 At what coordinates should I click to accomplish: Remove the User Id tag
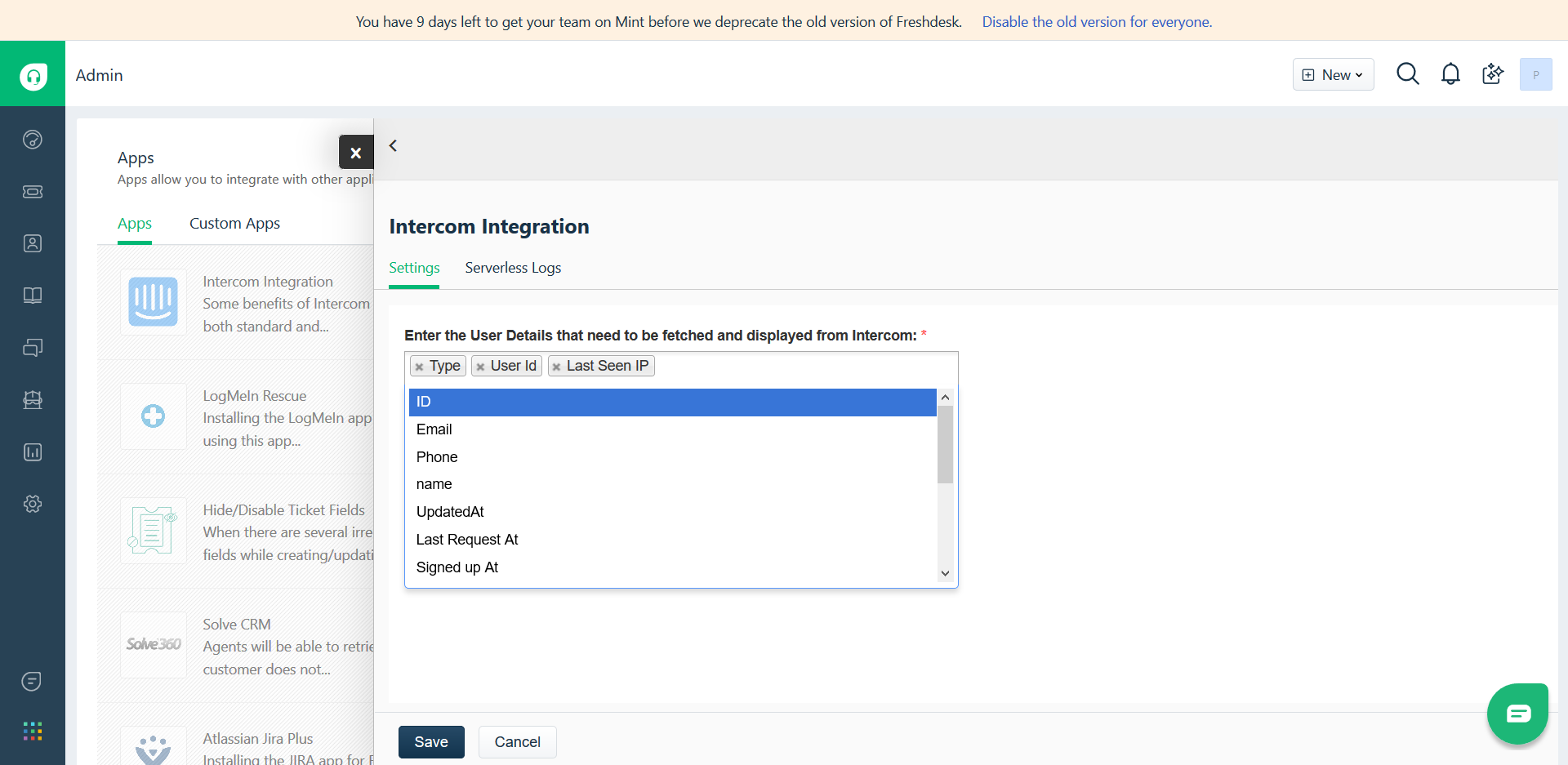coord(480,367)
